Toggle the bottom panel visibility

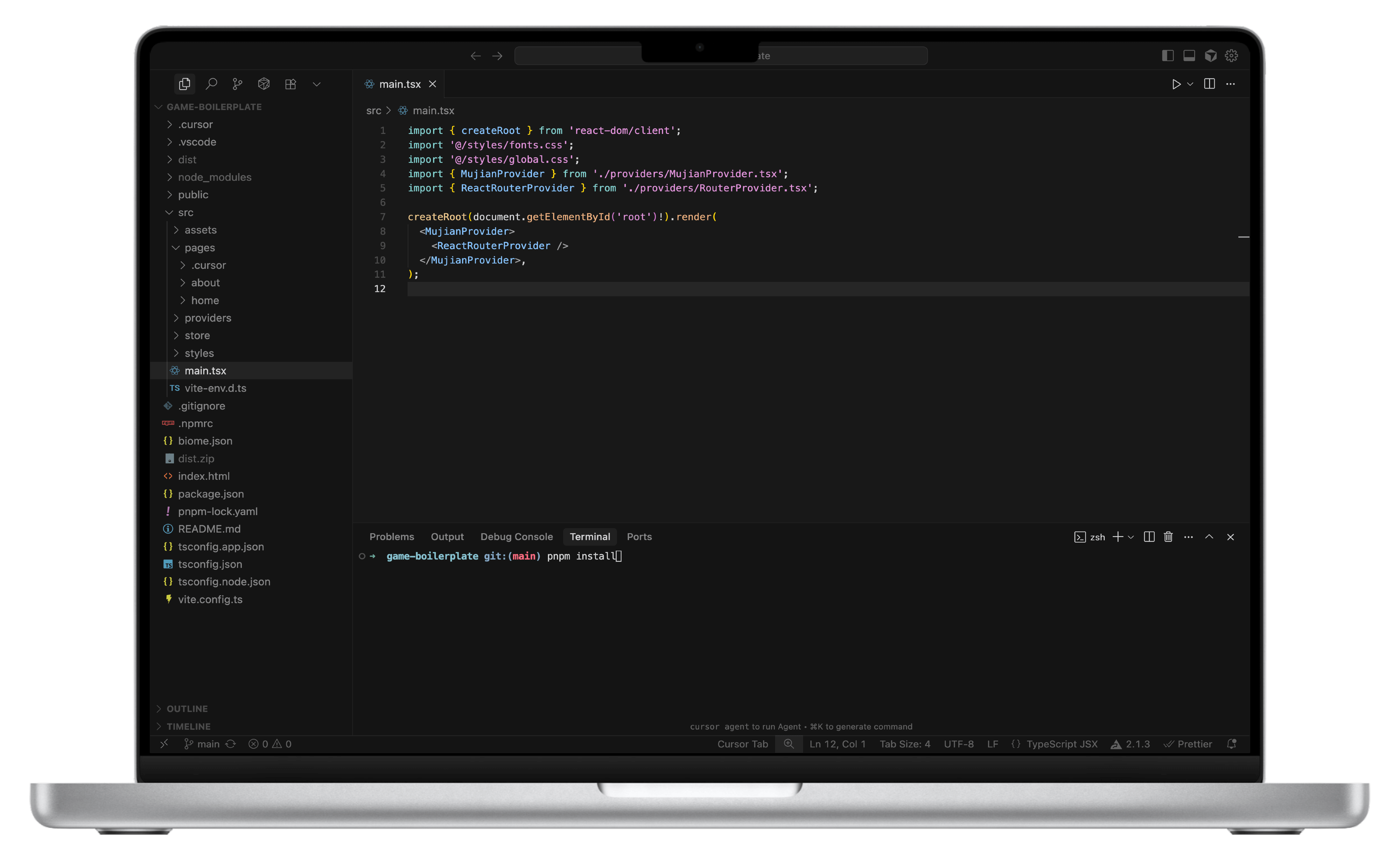[x=1189, y=56]
